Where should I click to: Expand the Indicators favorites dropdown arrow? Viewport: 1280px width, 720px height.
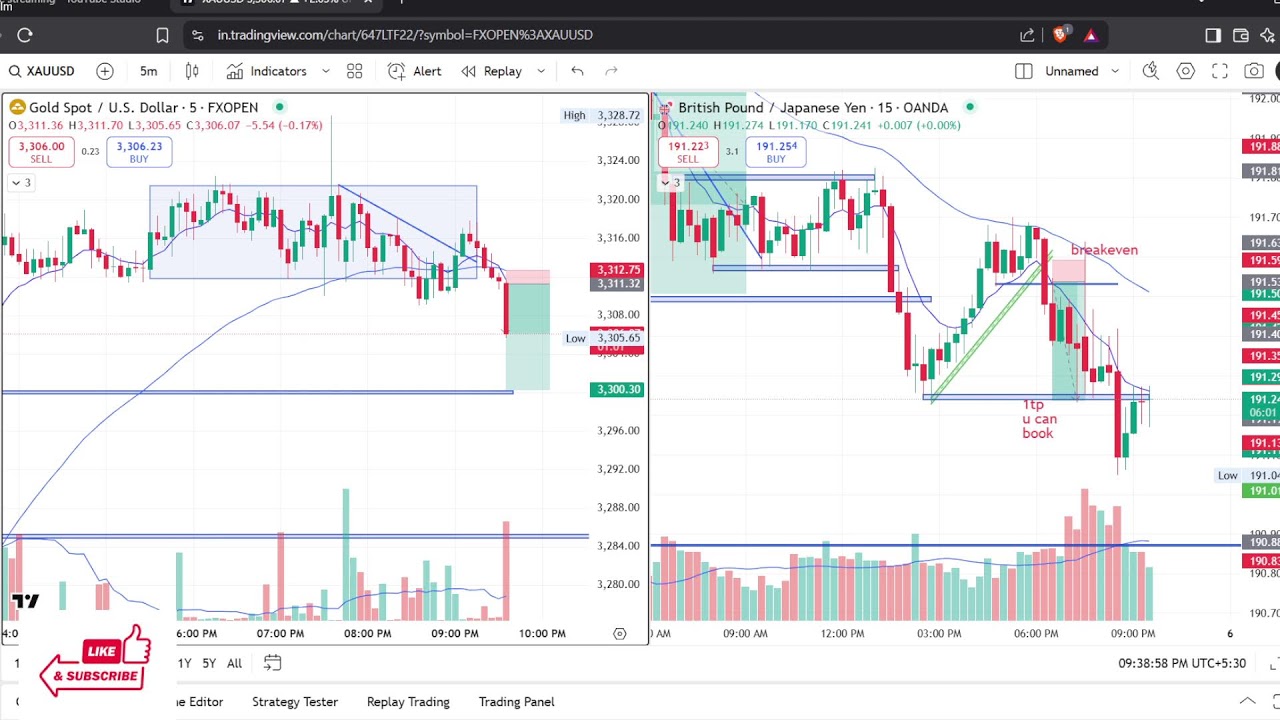coord(325,71)
